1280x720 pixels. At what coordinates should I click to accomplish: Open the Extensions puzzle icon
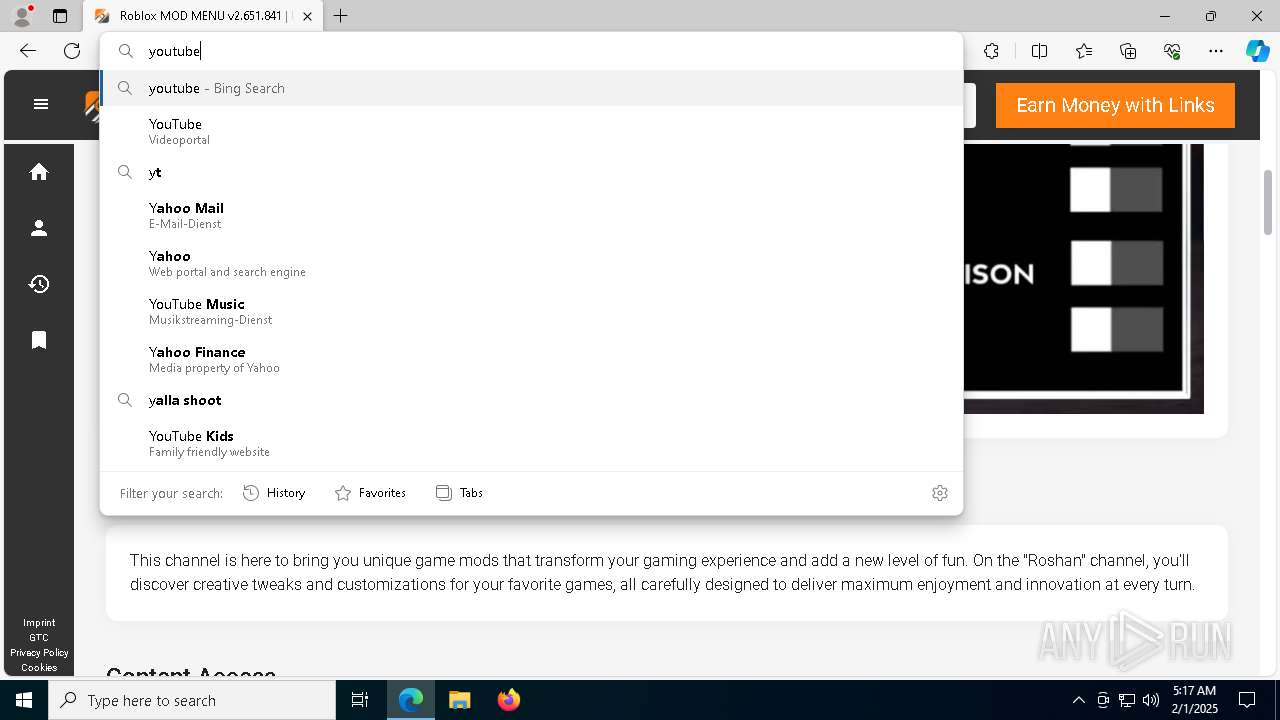click(991, 51)
